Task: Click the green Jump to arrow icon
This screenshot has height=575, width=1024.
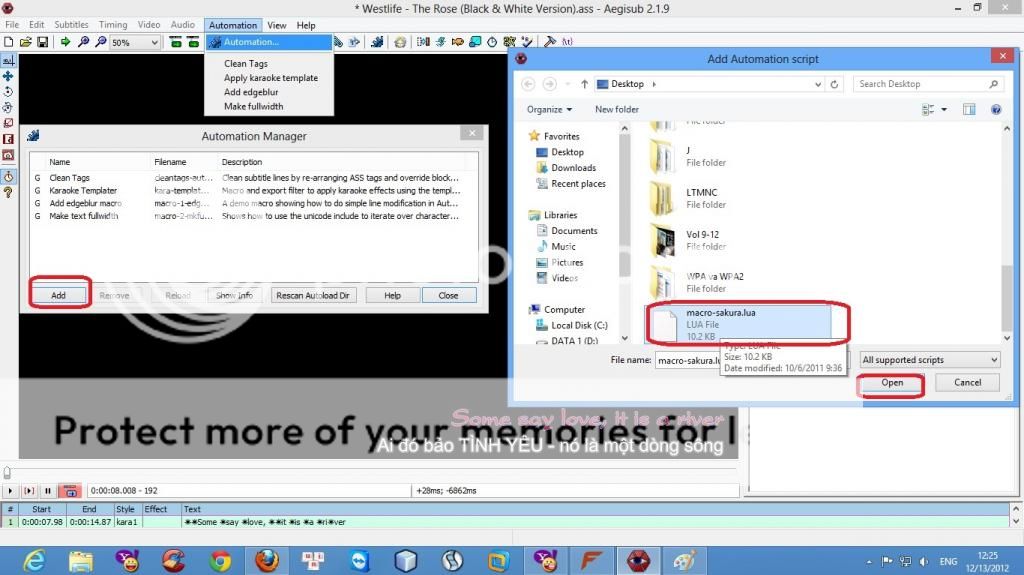Action: pos(66,43)
